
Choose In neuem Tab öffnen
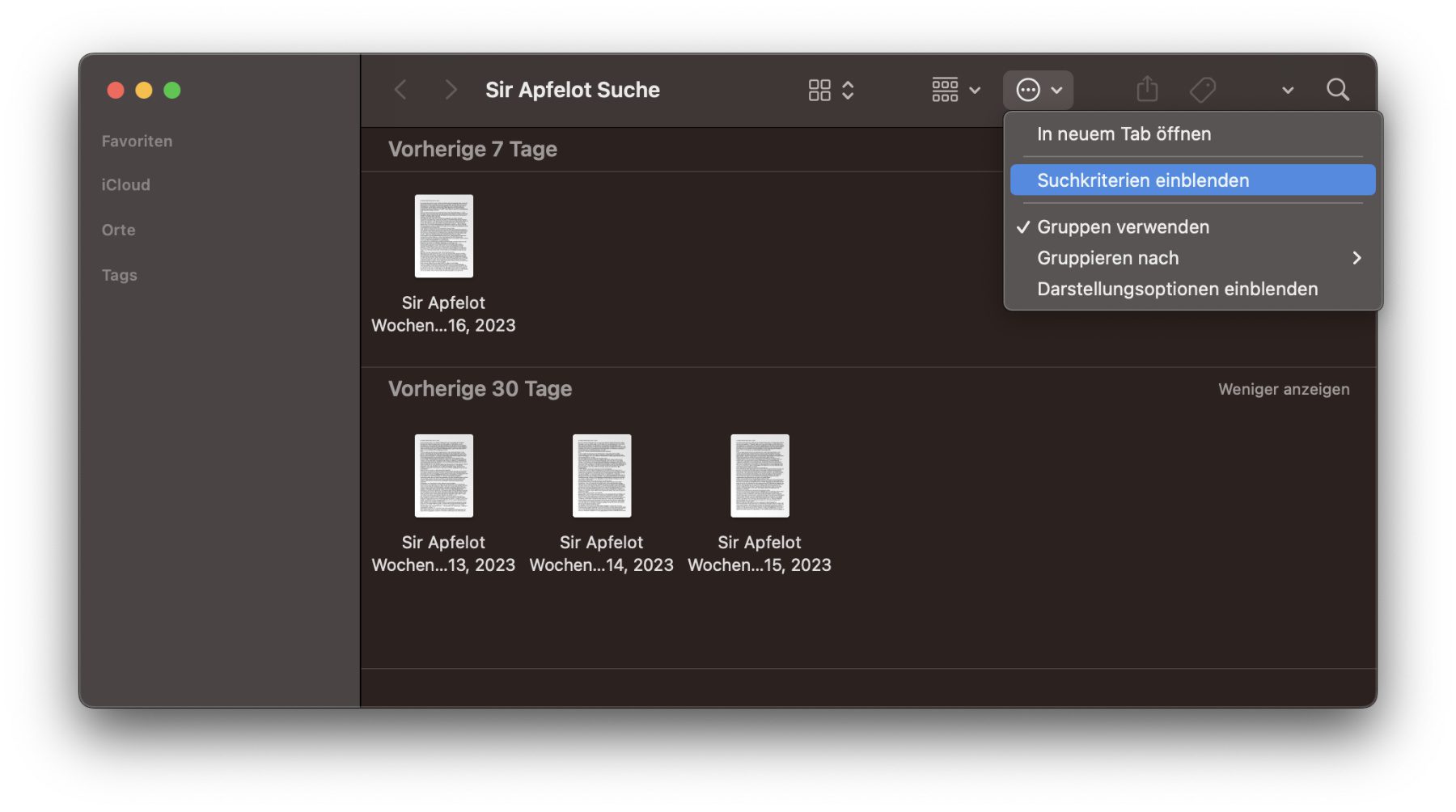click(x=1124, y=134)
